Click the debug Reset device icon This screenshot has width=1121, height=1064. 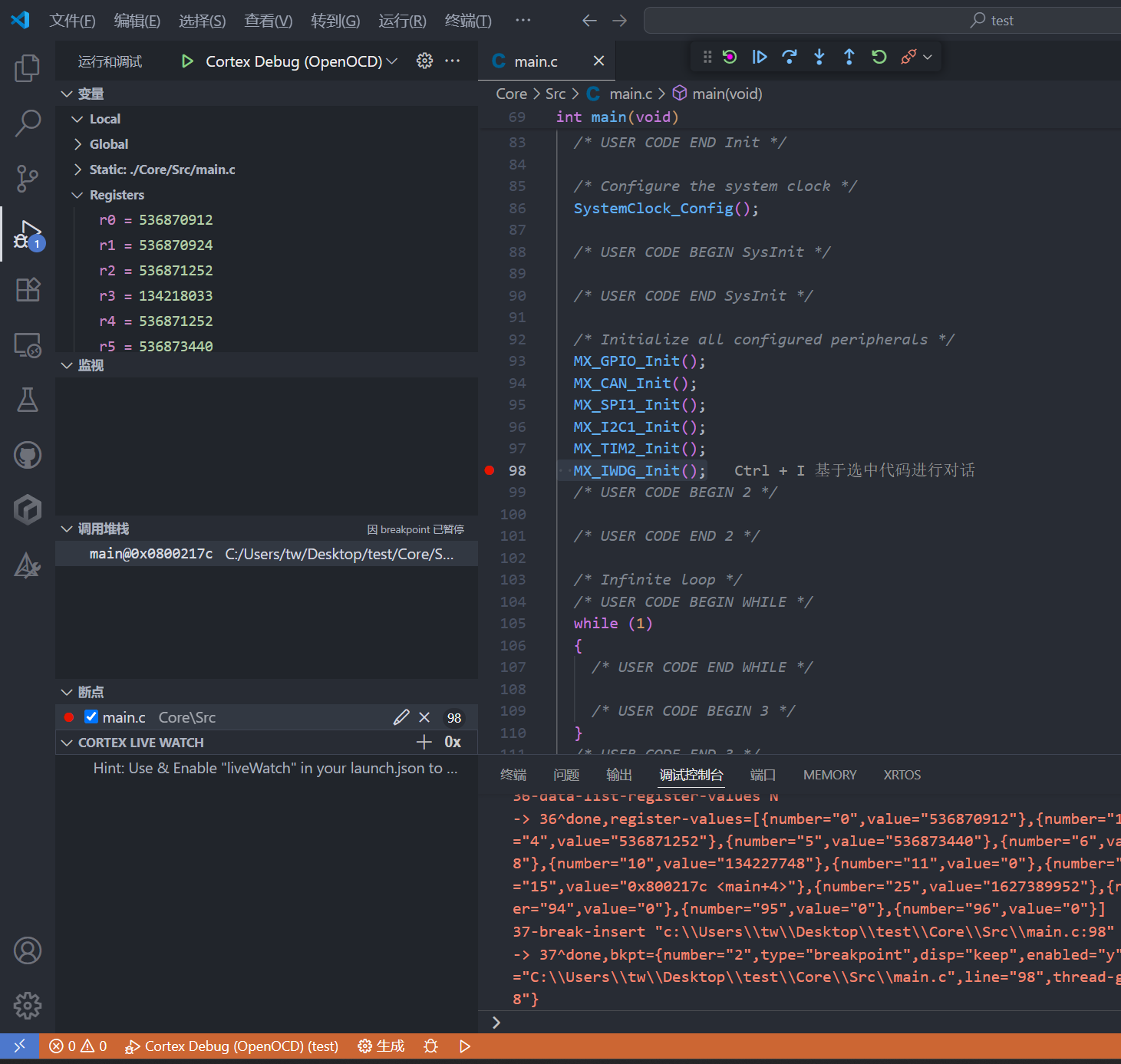tap(730, 57)
